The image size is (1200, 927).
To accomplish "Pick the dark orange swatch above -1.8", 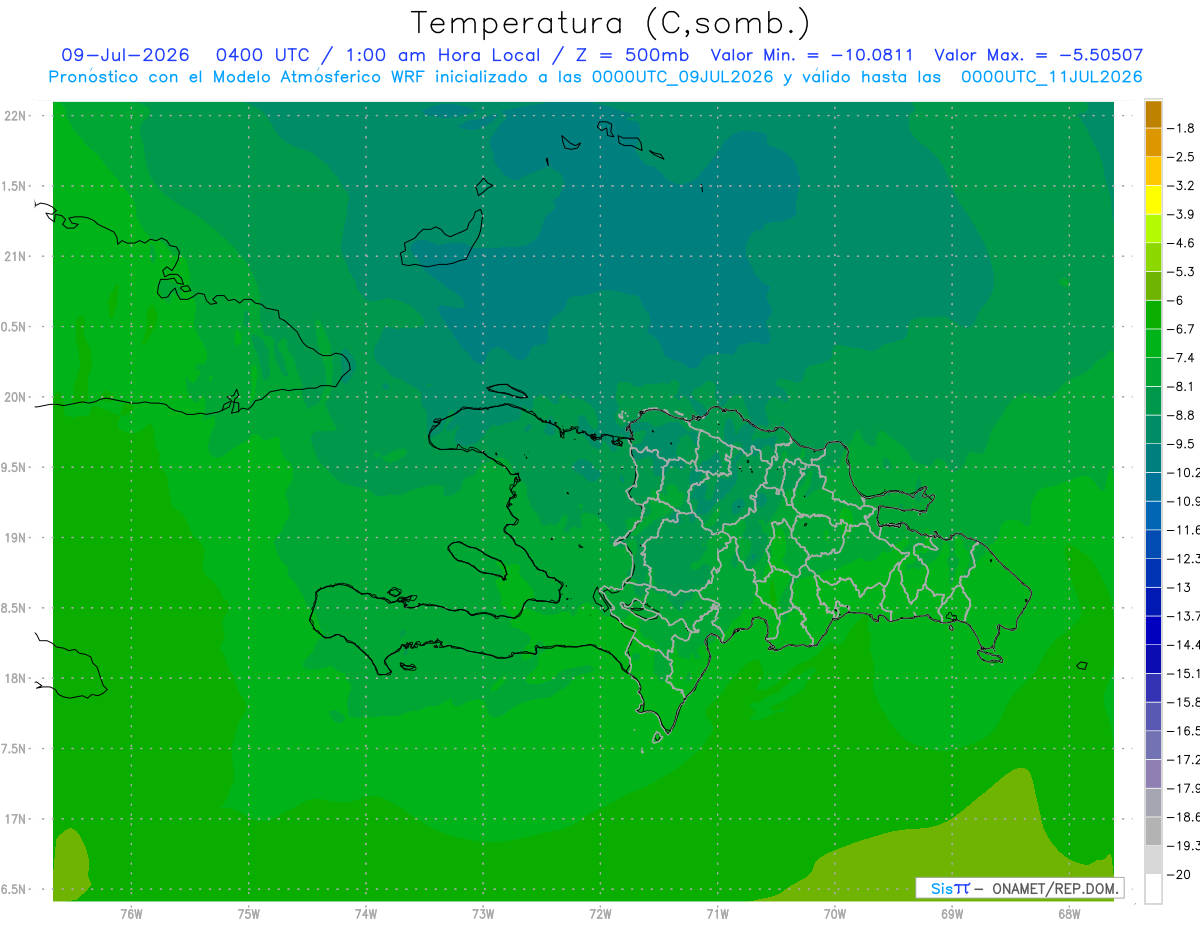I will tap(1153, 114).
